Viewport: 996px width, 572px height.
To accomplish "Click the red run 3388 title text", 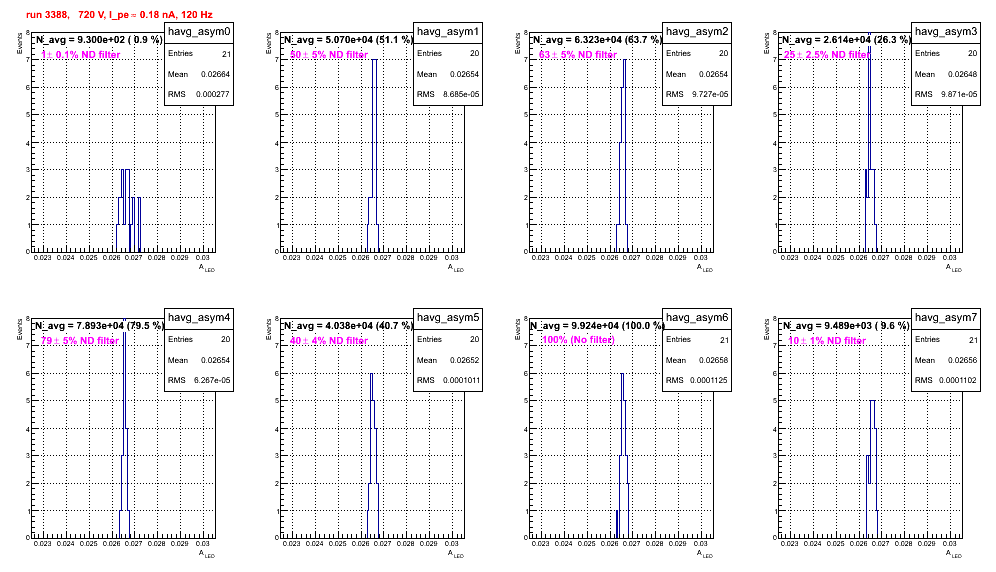I will (120, 14).
